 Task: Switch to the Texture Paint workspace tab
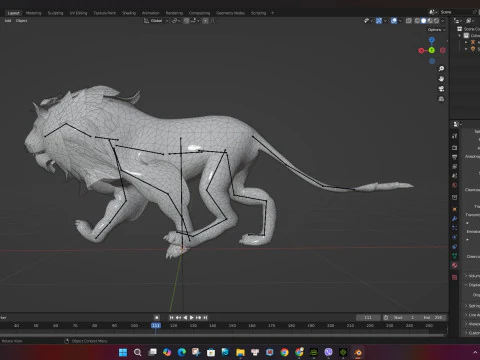(x=104, y=13)
